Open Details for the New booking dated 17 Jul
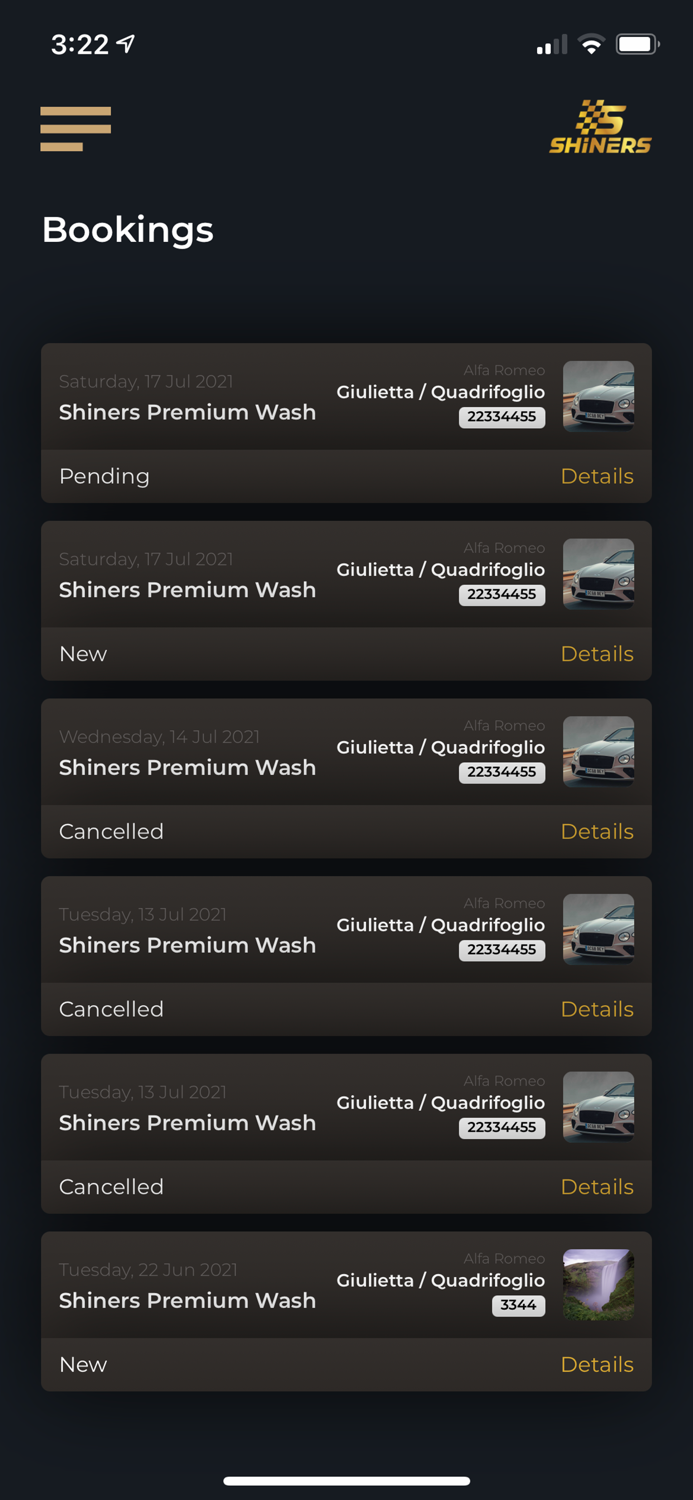This screenshot has height=1500, width=693. click(597, 653)
